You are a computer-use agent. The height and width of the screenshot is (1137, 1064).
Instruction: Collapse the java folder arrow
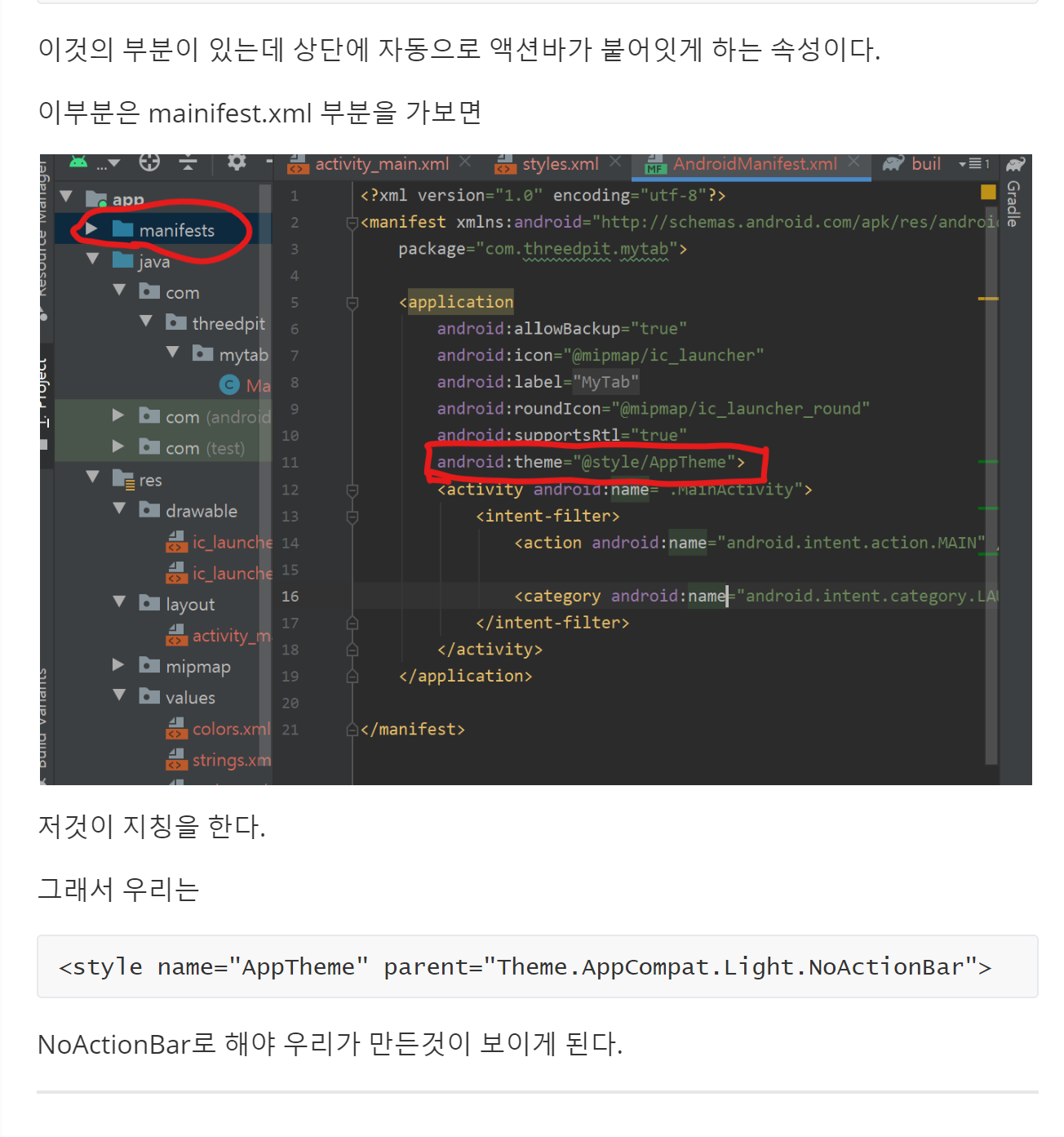(93, 260)
